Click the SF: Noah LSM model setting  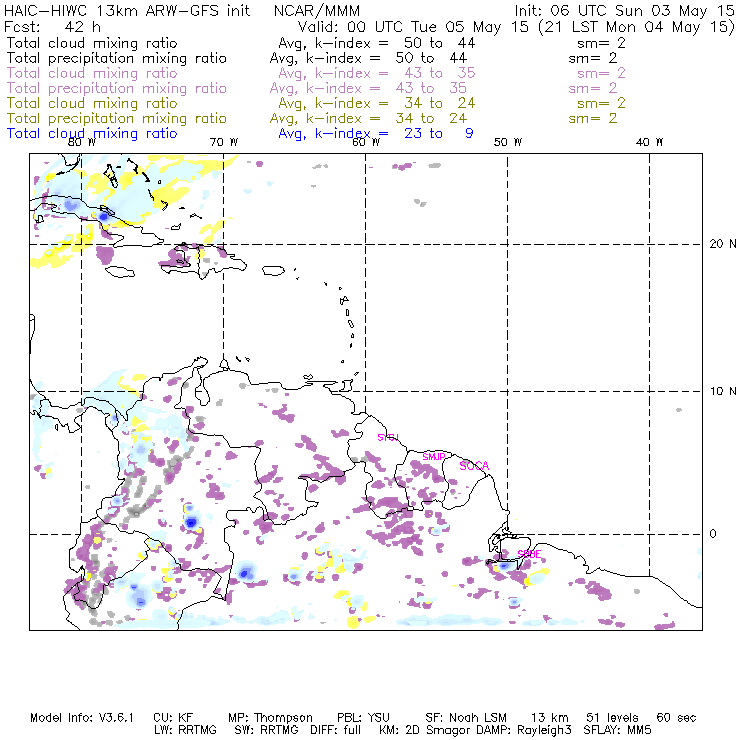point(466,718)
